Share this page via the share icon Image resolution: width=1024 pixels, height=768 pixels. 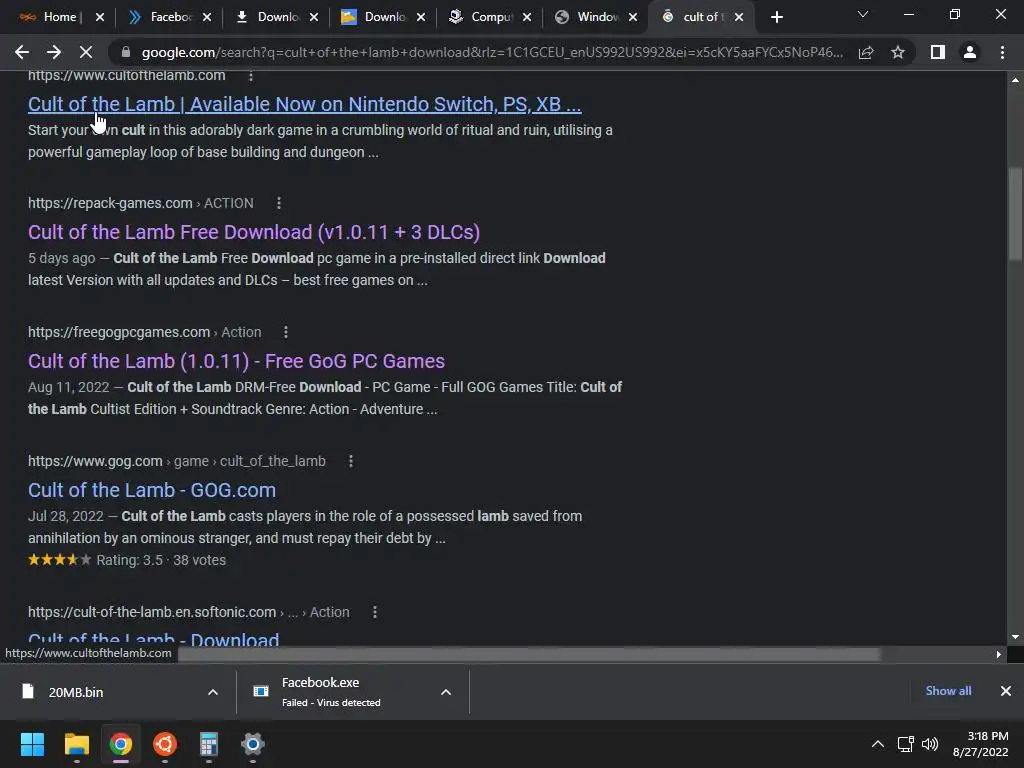[866, 52]
